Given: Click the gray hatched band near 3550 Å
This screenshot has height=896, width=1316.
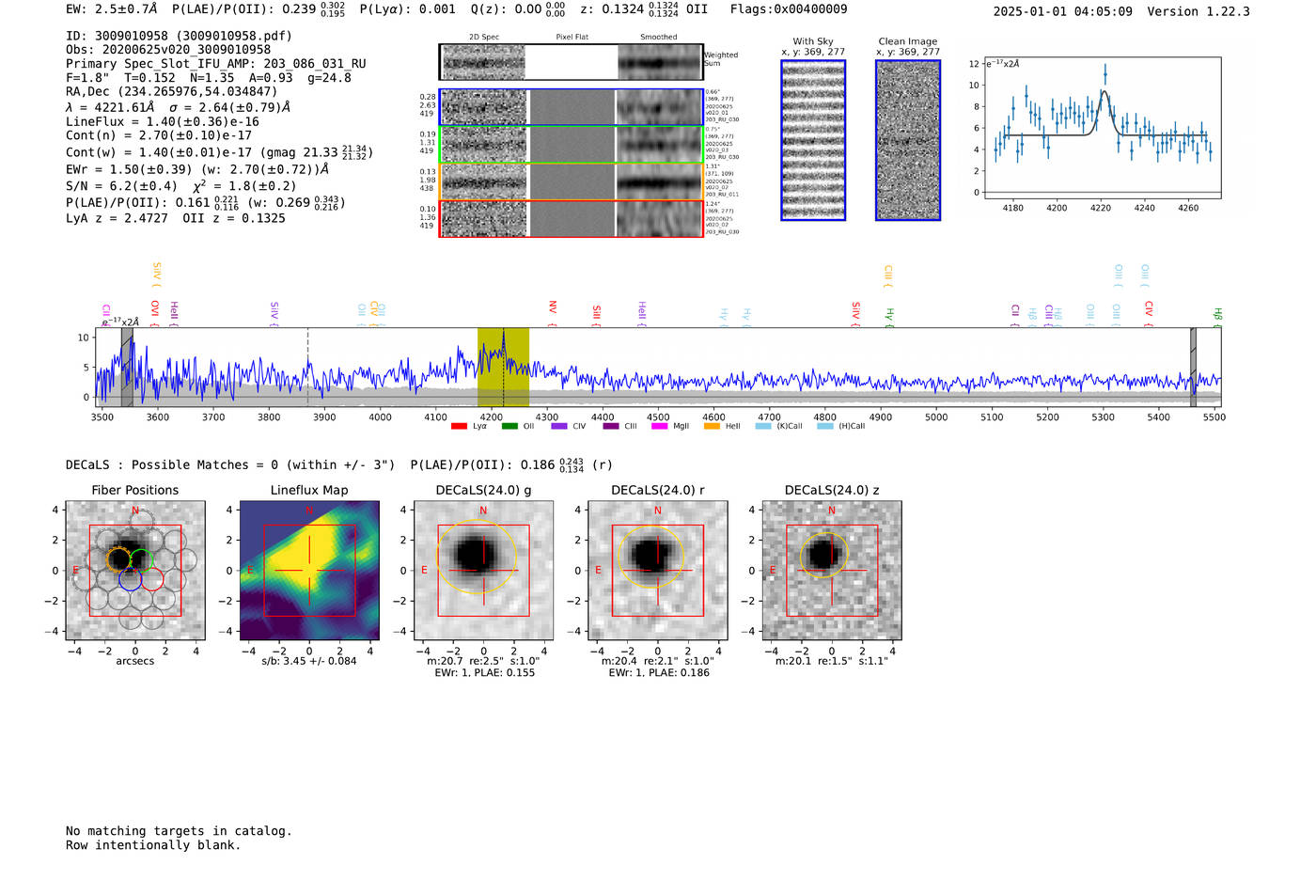Looking at the screenshot, I should tap(127, 367).
